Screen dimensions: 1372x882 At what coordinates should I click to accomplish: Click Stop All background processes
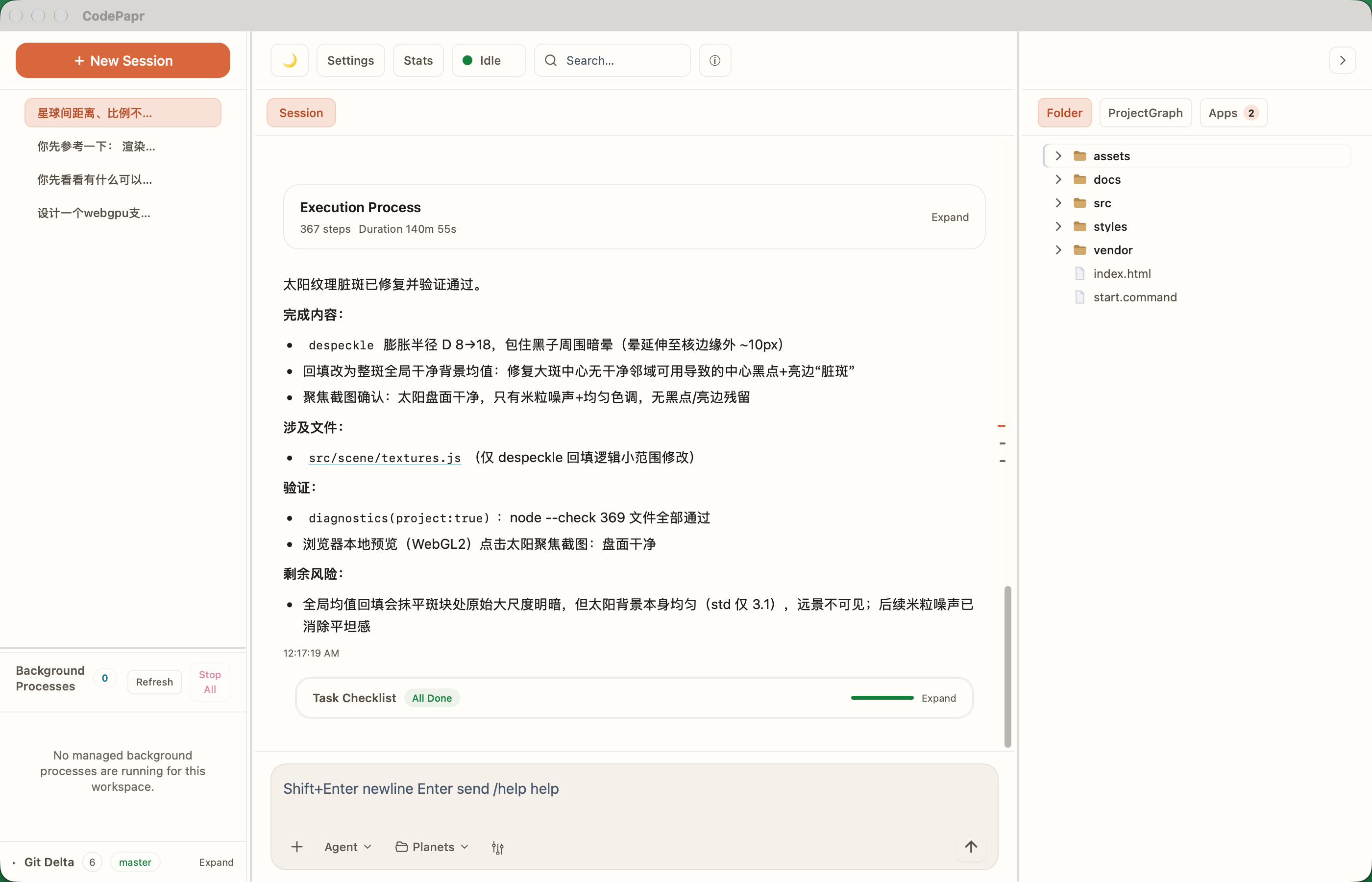click(x=210, y=682)
